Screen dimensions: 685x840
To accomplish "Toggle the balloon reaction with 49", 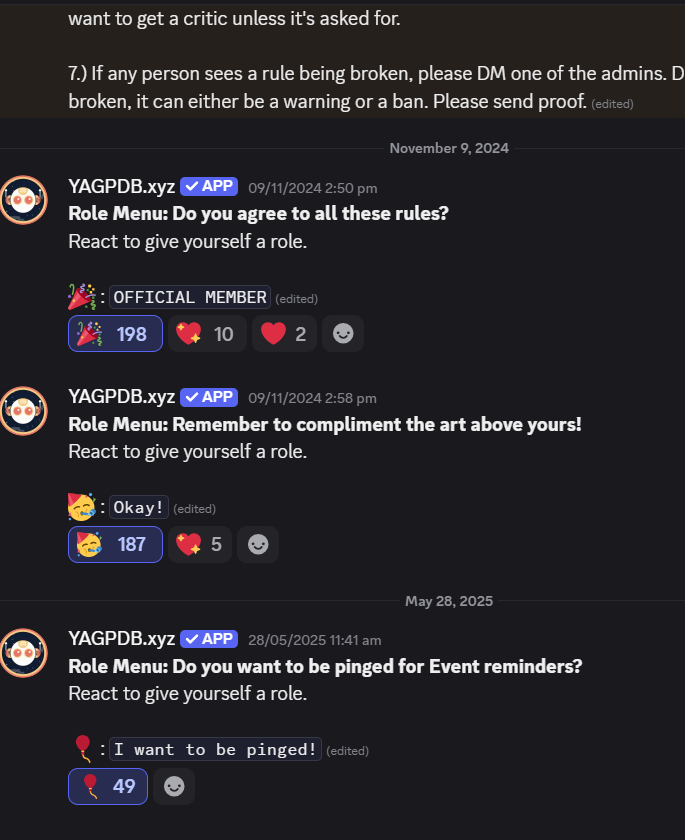I will pos(108,786).
